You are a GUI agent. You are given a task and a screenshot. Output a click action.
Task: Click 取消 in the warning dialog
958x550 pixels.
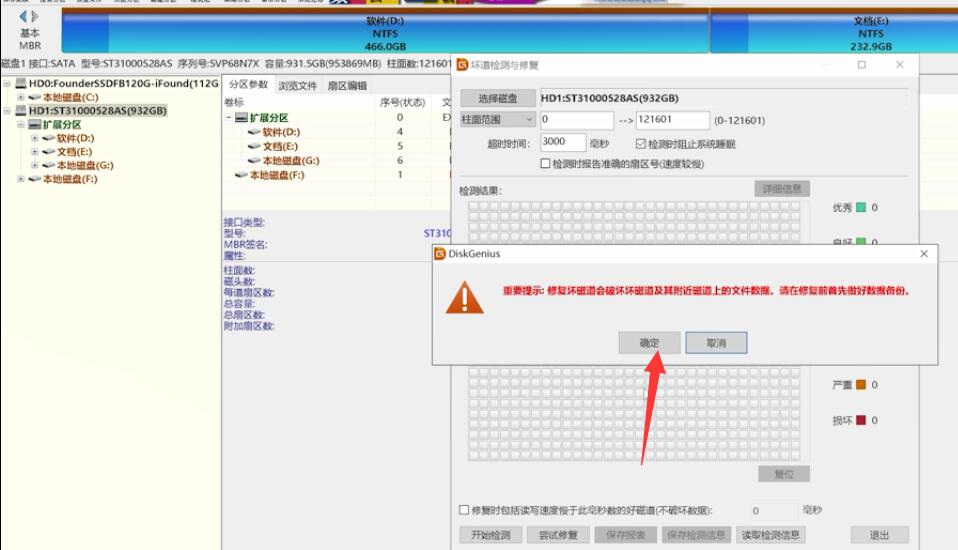pyautogui.click(x=716, y=343)
